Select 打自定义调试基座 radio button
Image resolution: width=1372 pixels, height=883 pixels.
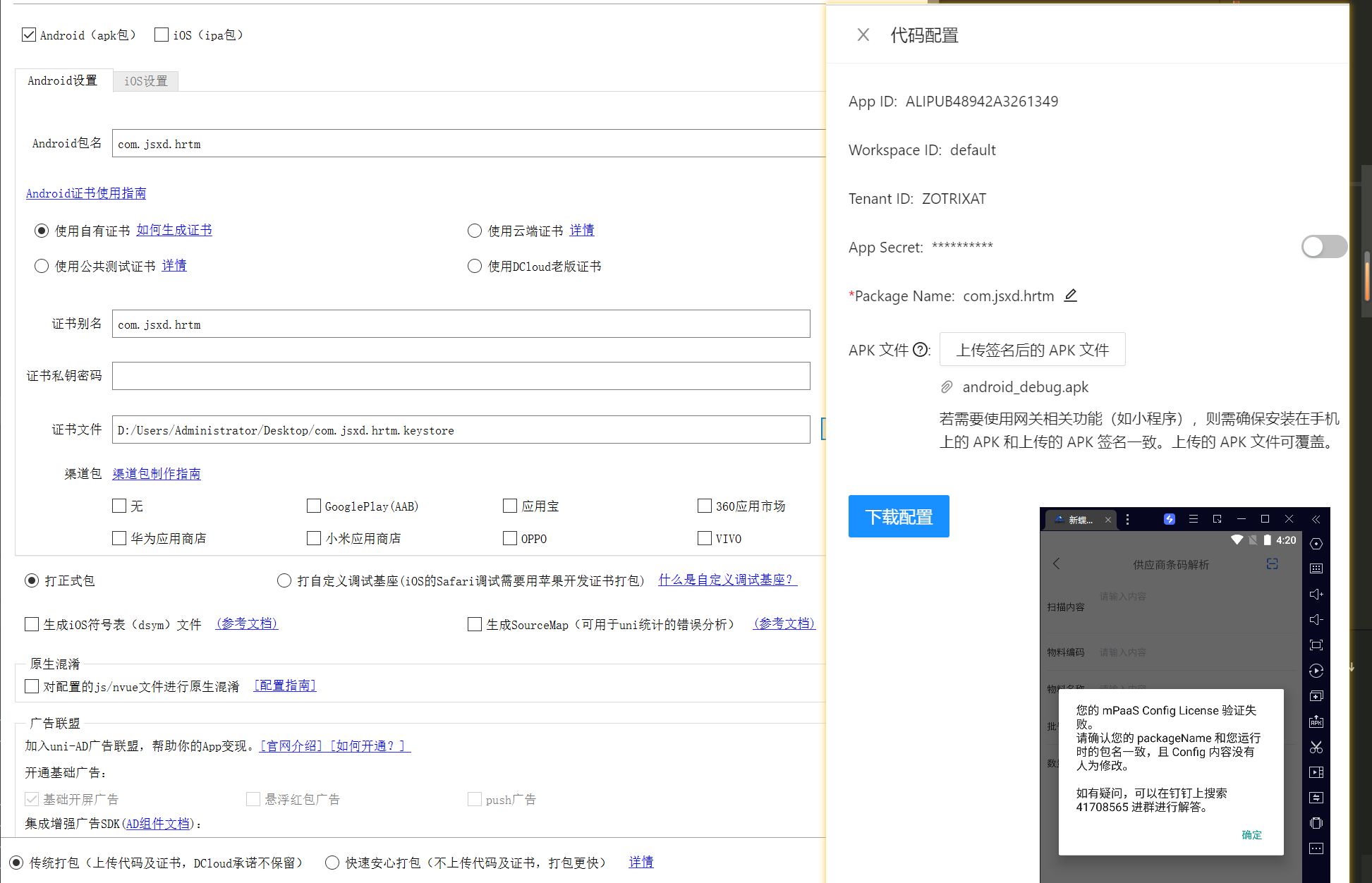coord(284,580)
